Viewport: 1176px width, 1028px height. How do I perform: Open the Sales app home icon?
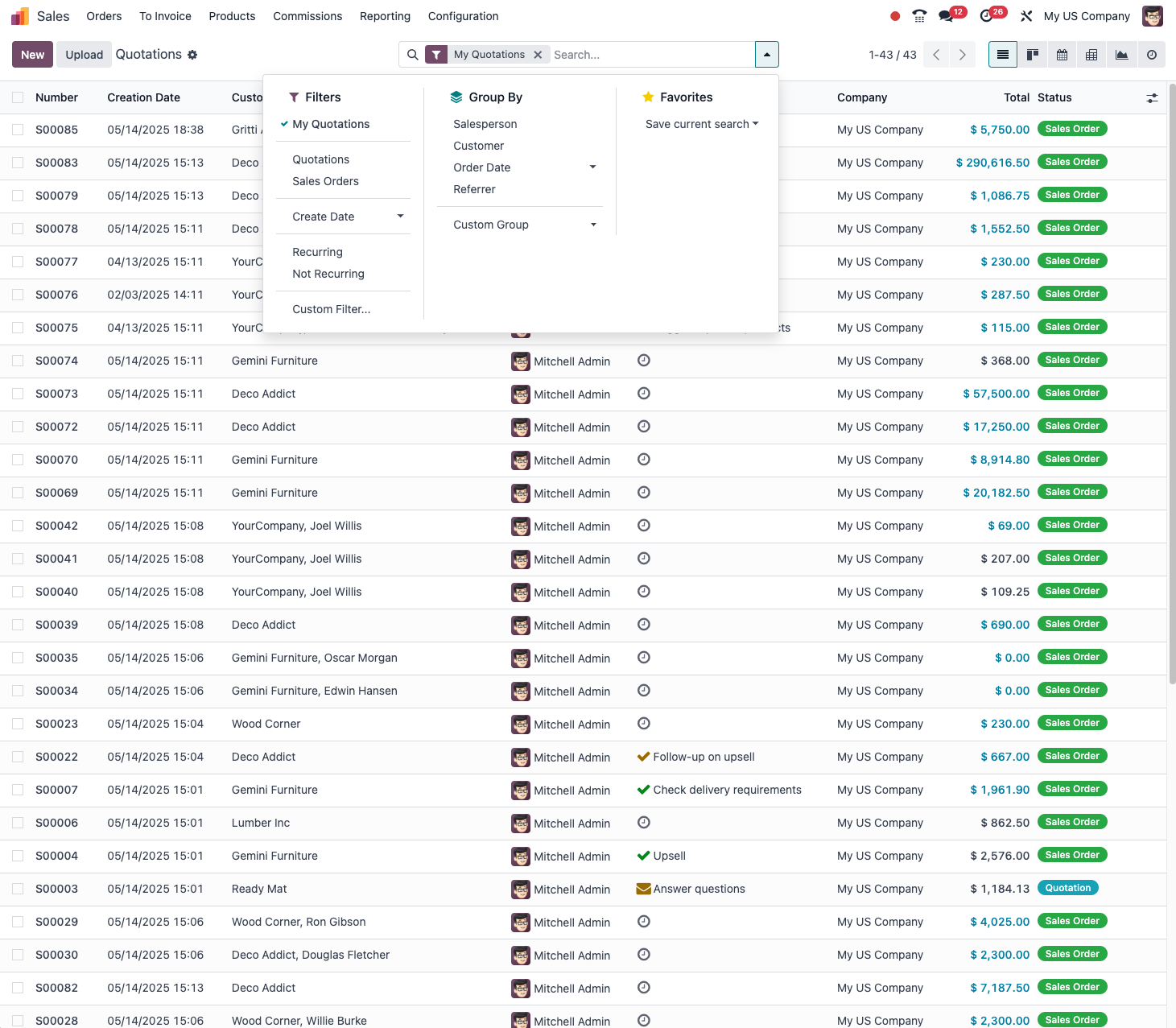pyautogui.click(x=20, y=16)
